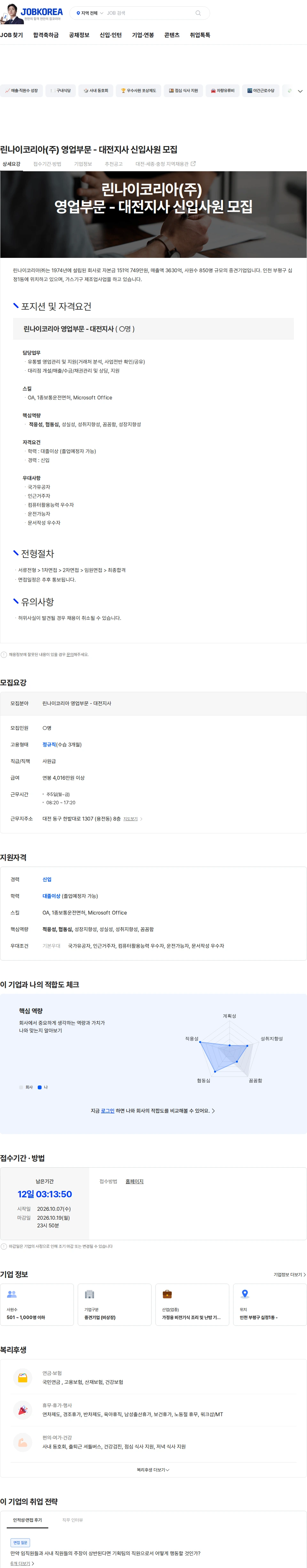Viewport: 307px width, 1568px height.
Task: Switch to the 상세요강 tab
Action: [11, 164]
